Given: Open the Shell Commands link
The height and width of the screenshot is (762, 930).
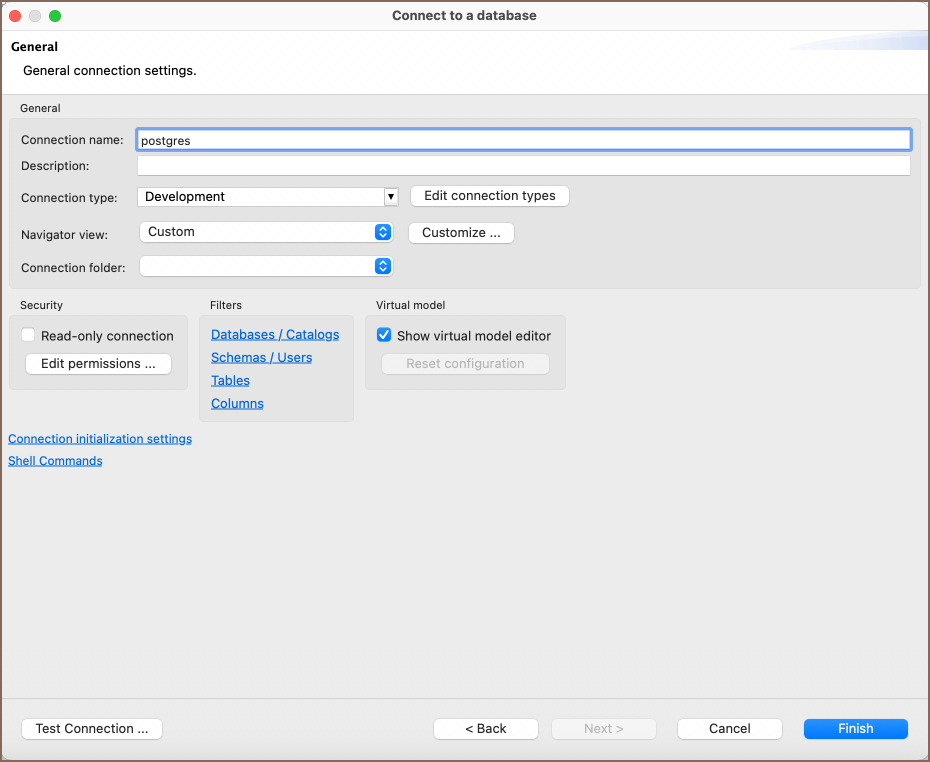Looking at the screenshot, I should pos(55,461).
